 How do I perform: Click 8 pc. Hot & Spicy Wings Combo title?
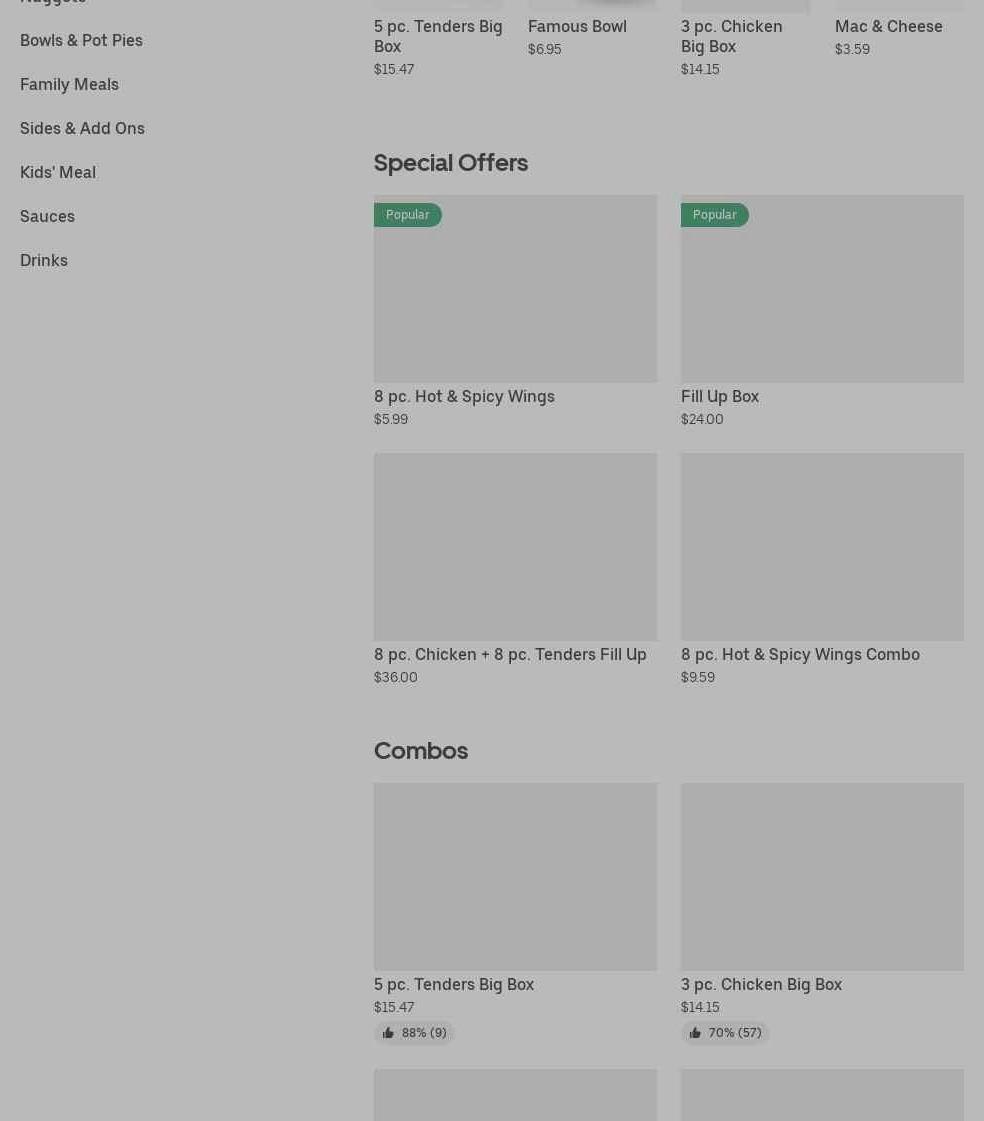tap(800, 654)
